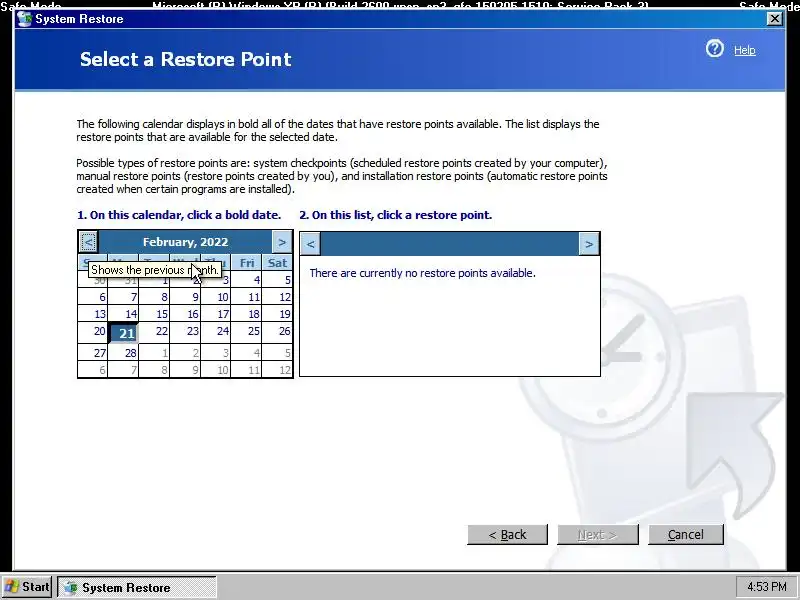This screenshot has height=600, width=800.
Task: Select February 14 on the calendar
Action: click(x=123, y=314)
